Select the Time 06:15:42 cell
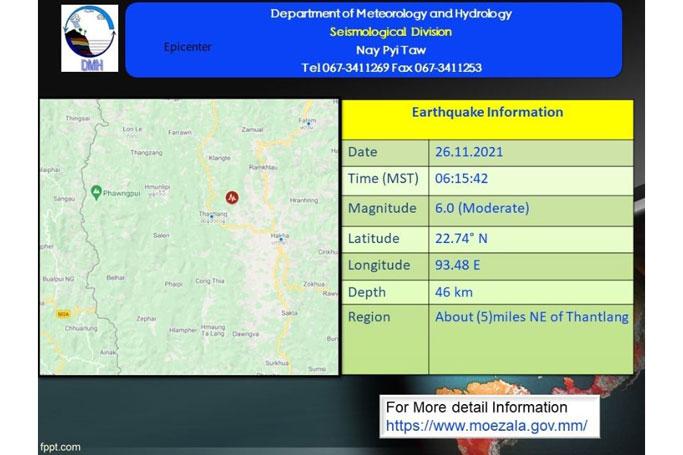 [x=462, y=180]
